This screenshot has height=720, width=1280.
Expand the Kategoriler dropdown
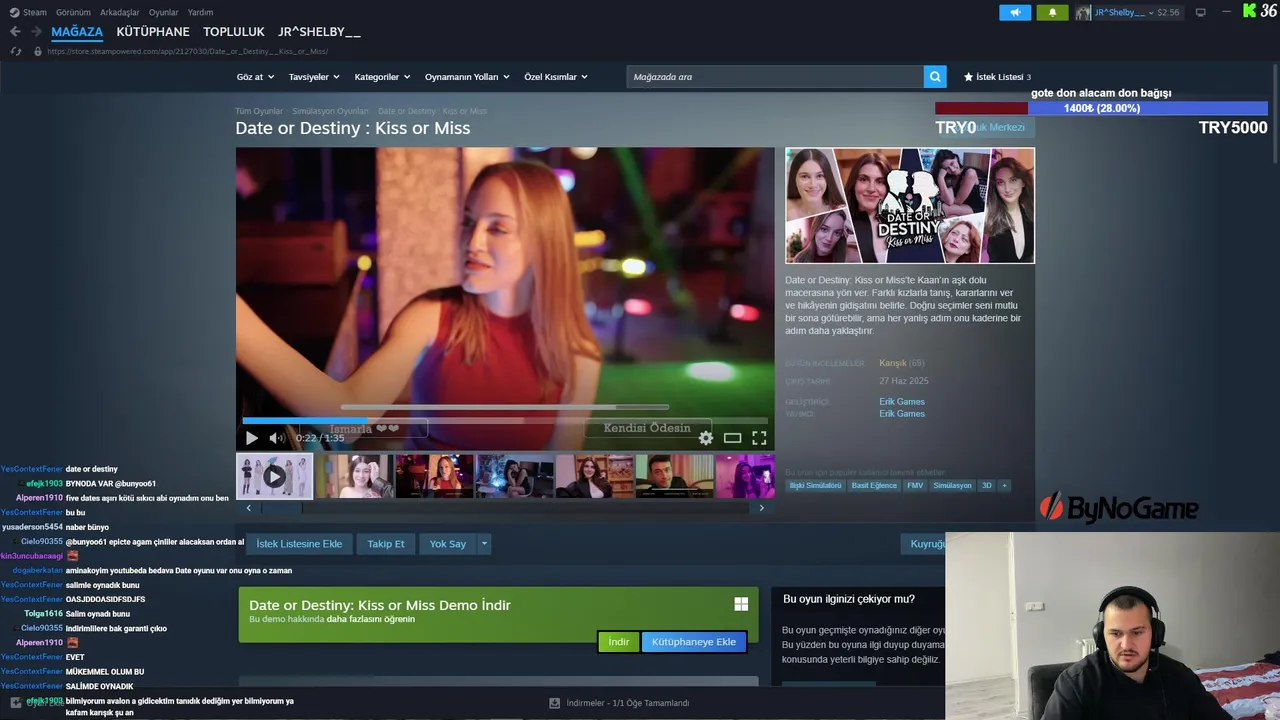382,77
